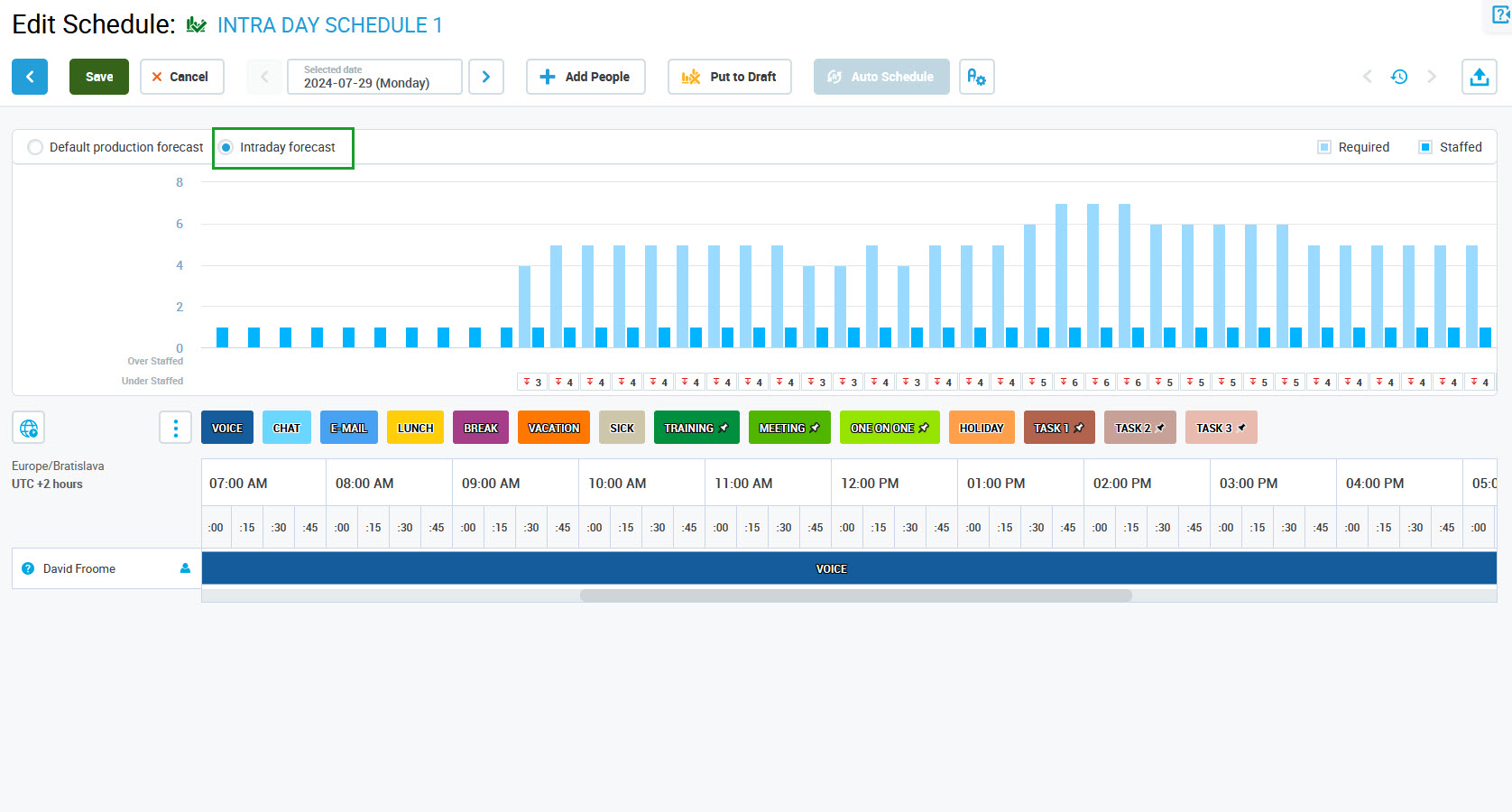Image resolution: width=1512 pixels, height=812 pixels.
Task: Click the export upload icon
Action: [x=1479, y=77]
